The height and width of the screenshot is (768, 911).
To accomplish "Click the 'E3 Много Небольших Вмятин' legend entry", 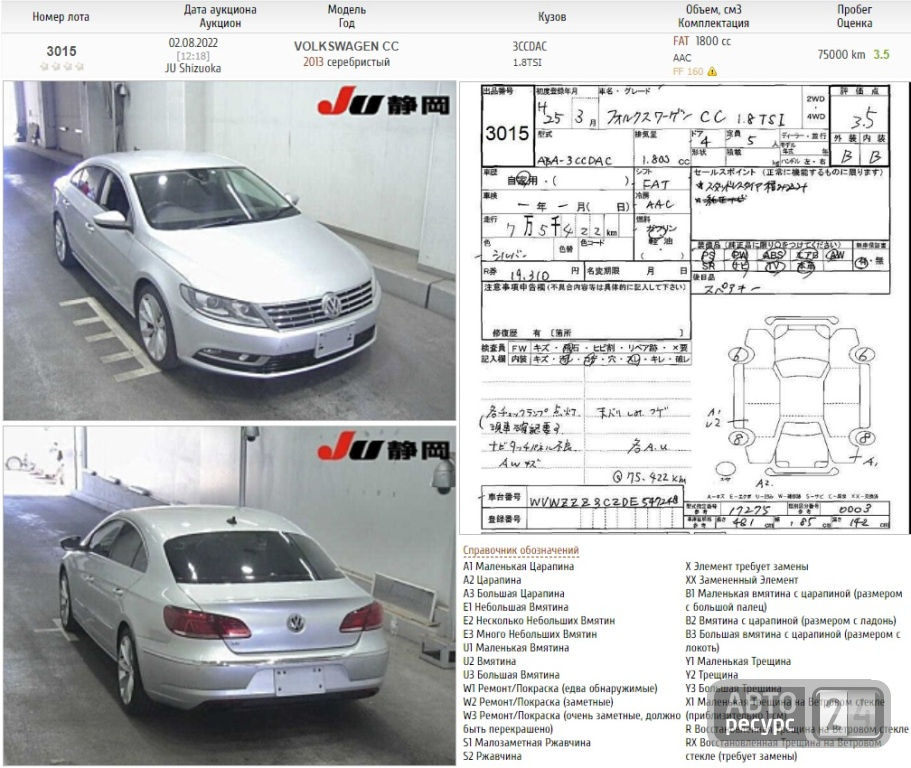I will pyautogui.click(x=530, y=634).
